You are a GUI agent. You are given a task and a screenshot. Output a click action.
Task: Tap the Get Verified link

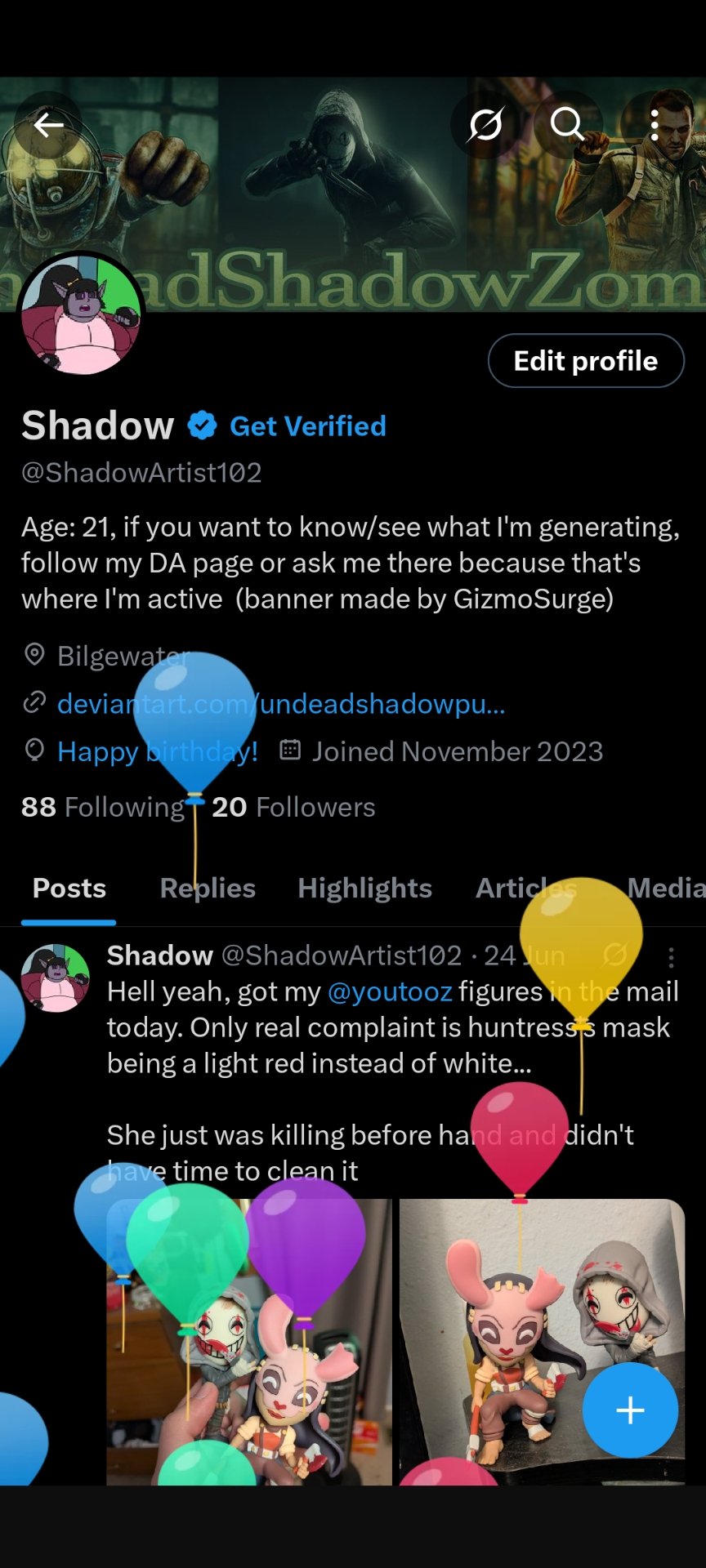coord(308,426)
